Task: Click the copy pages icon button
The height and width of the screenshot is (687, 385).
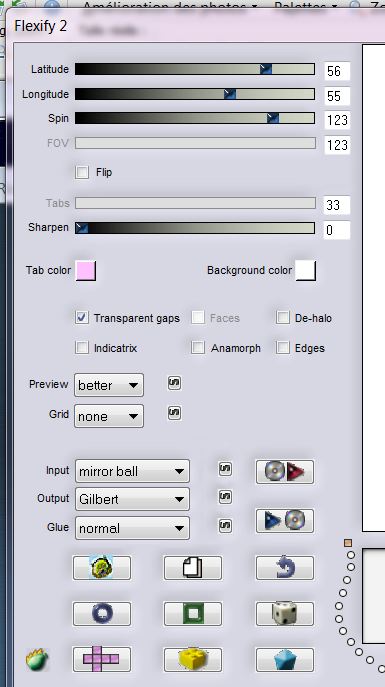Action: coord(193,568)
